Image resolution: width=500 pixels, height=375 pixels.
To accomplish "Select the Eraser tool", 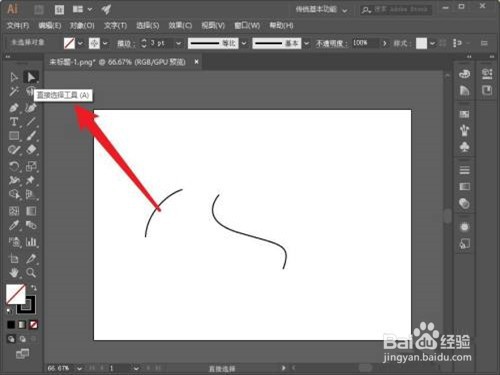I will pos(31,150).
